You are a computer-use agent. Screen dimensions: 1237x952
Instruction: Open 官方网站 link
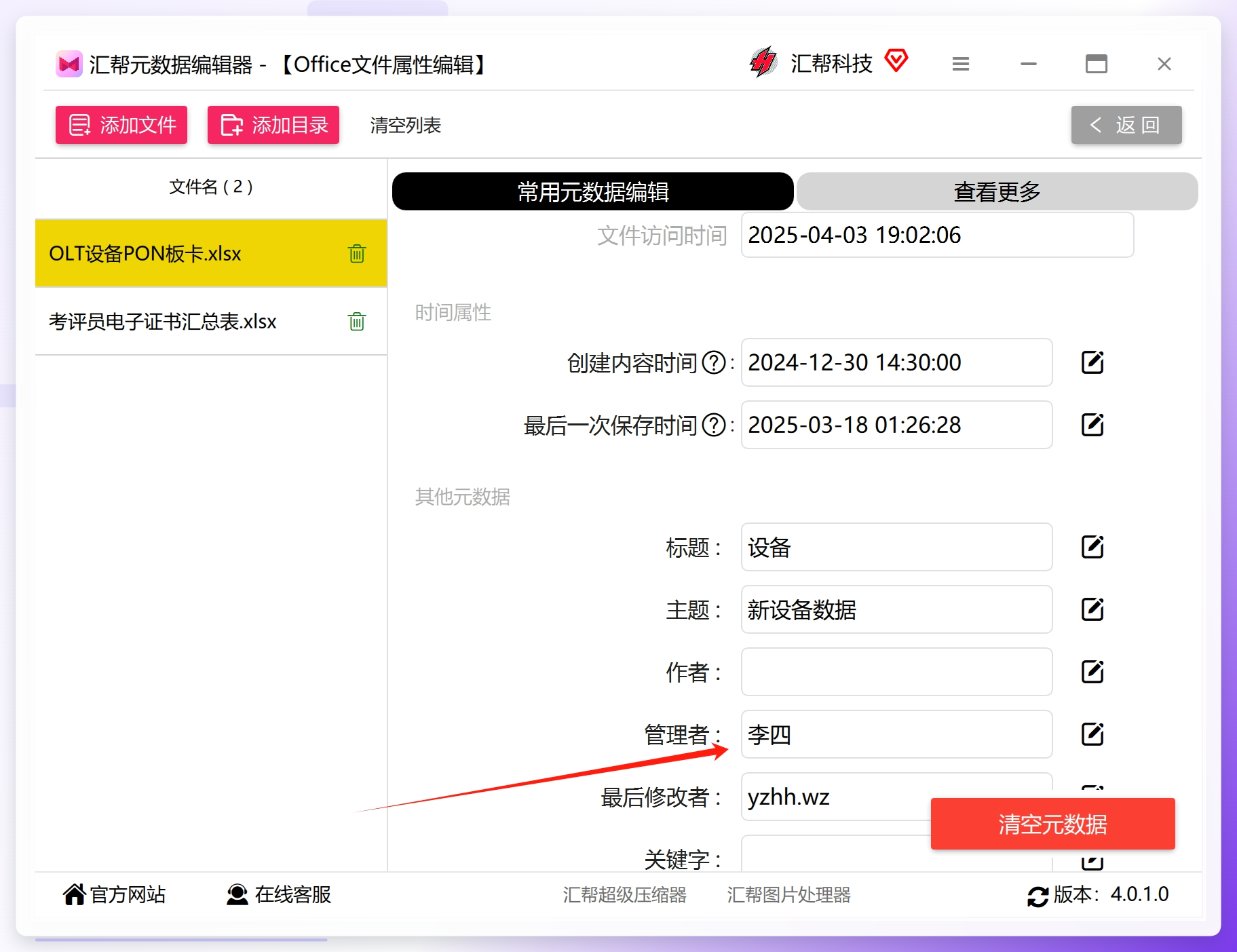[115, 894]
